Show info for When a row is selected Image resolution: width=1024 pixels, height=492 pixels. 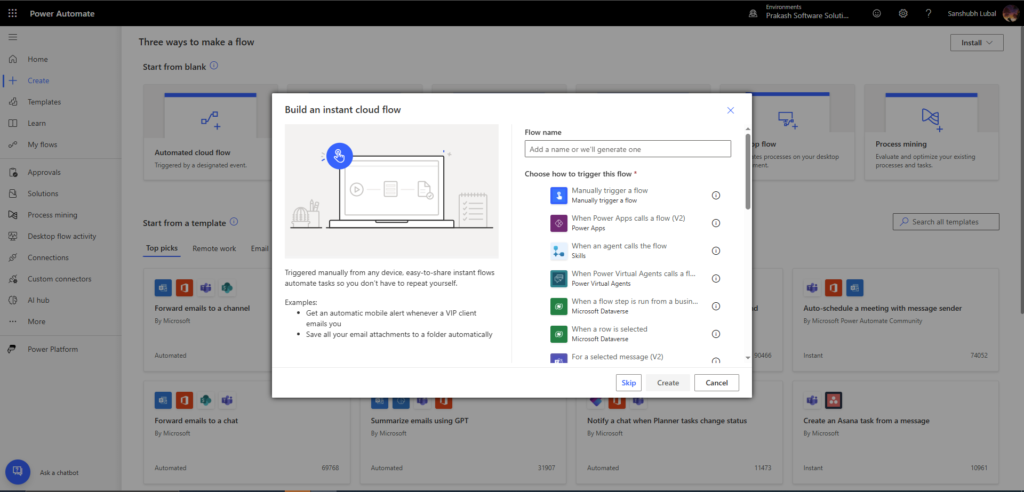tap(716, 334)
